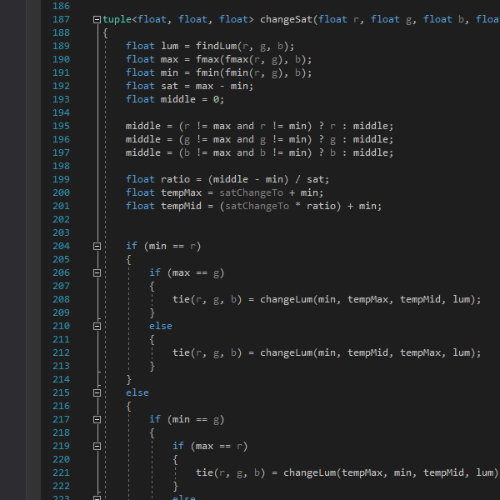The image size is (500, 500).
Task: Click the changeSat function name
Action: [x=286, y=19]
